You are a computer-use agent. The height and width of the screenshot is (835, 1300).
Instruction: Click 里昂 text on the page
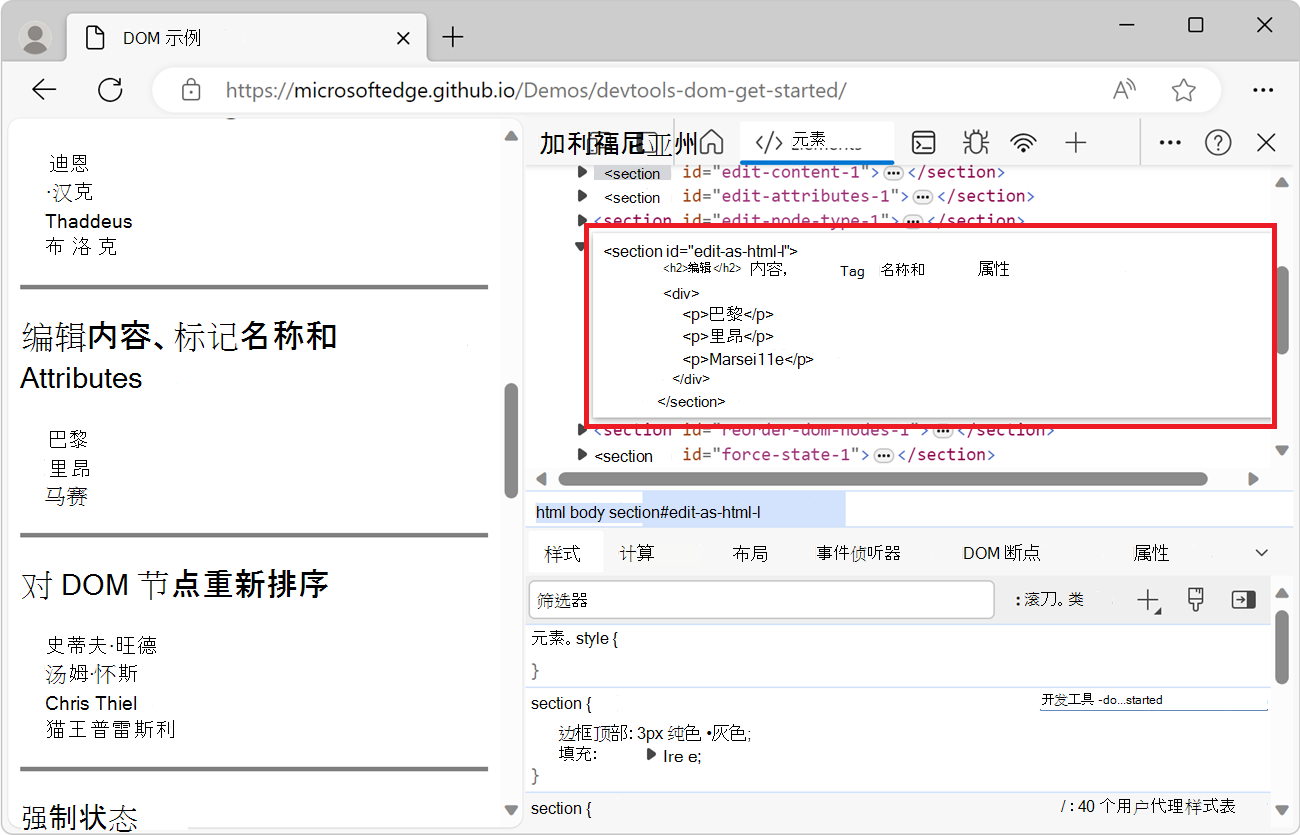(x=70, y=467)
